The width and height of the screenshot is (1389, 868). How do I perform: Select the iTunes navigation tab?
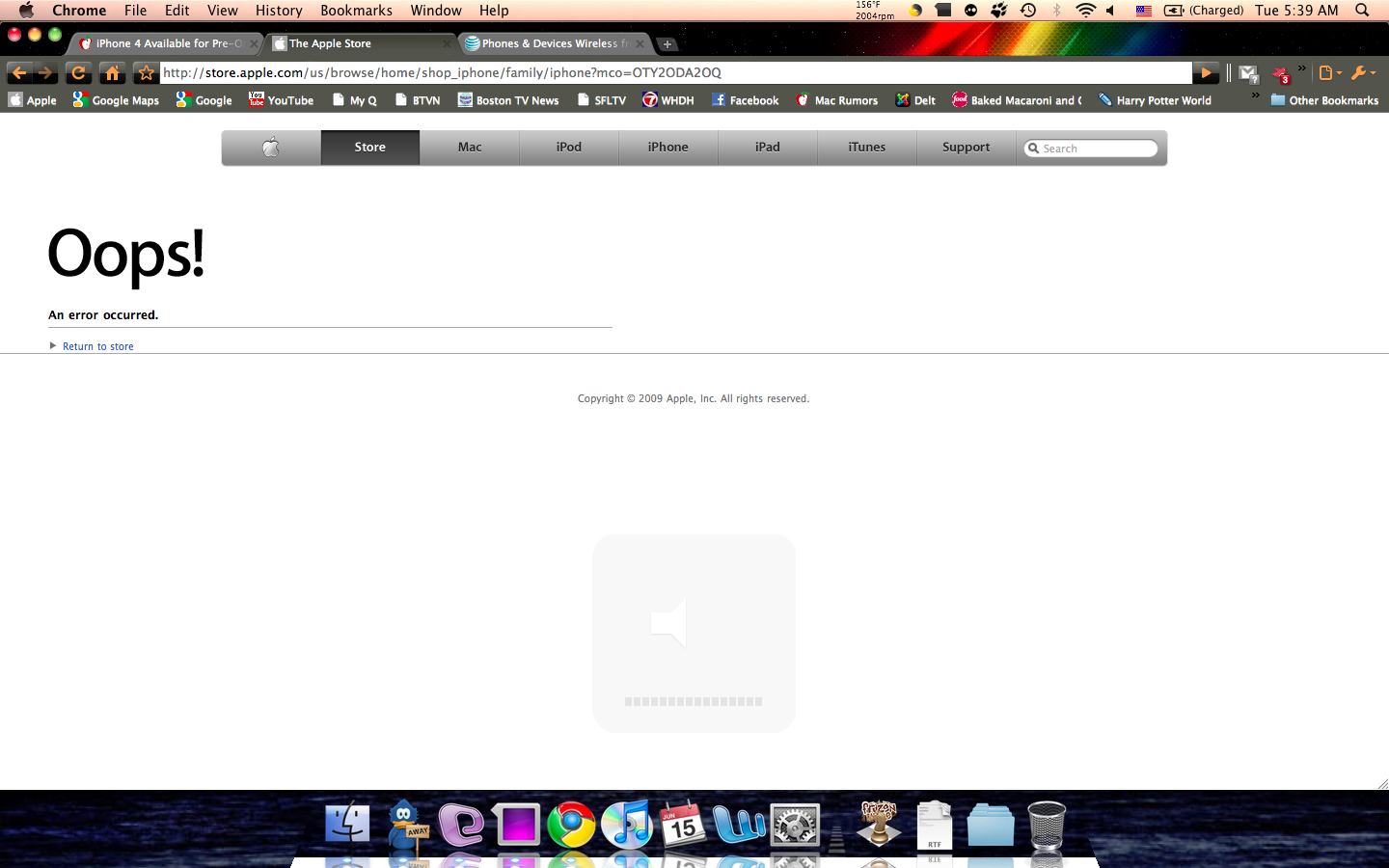pyautogui.click(x=867, y=148)
